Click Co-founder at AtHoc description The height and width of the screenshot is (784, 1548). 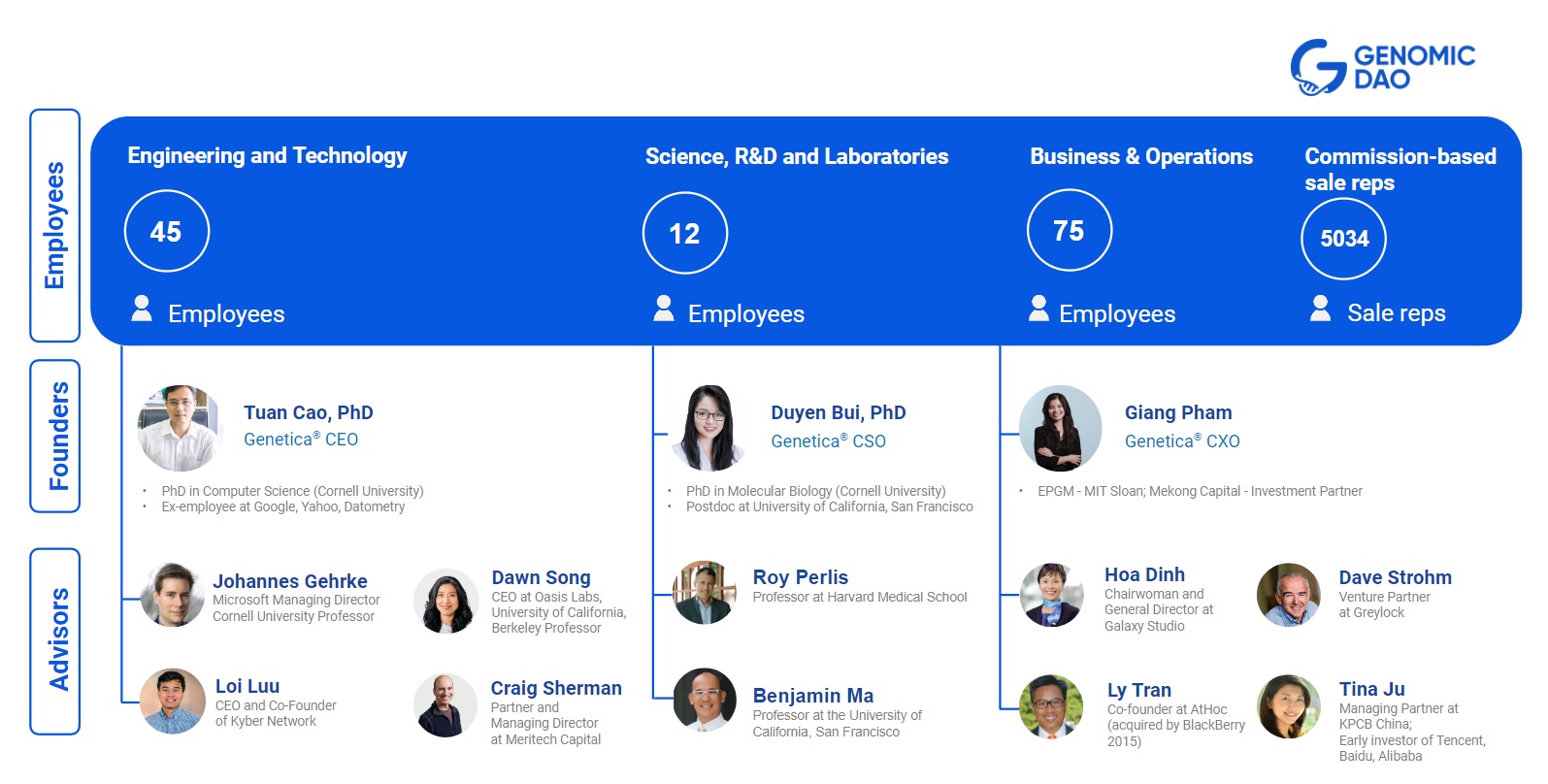coord(1176,725)
